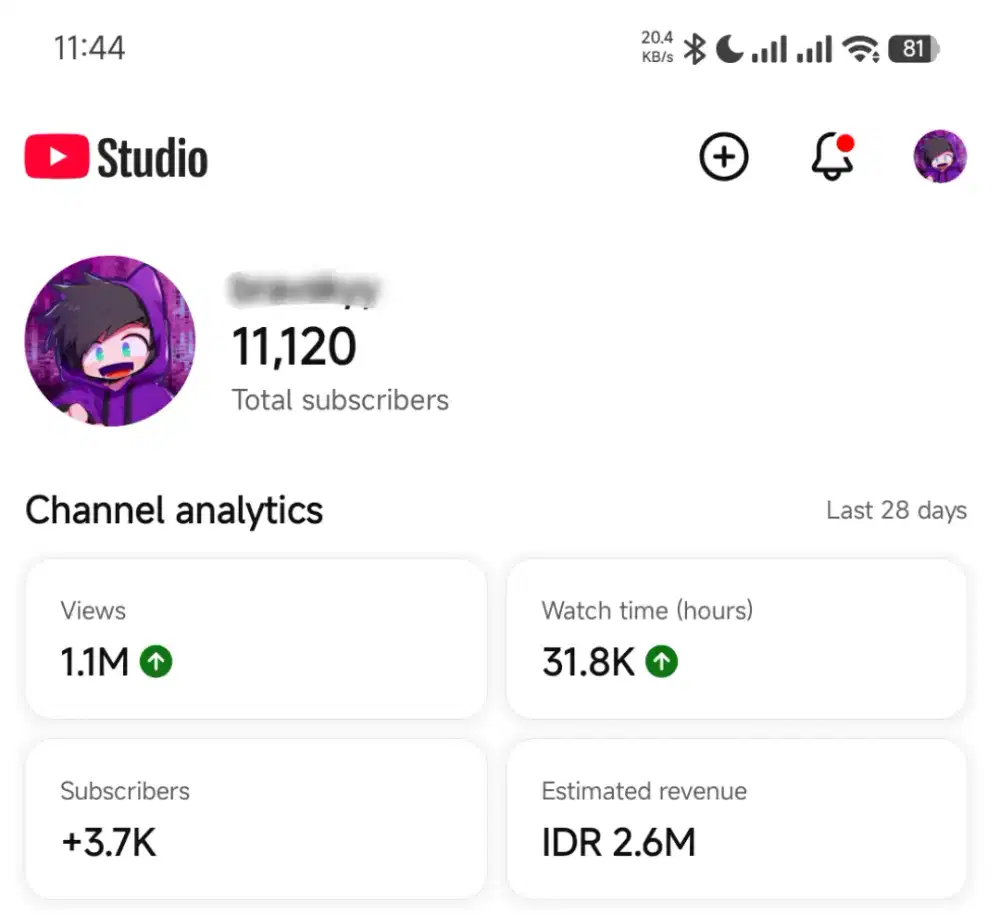
Task: Tap the Bluetooth status icon
Action: coord(694,48)
